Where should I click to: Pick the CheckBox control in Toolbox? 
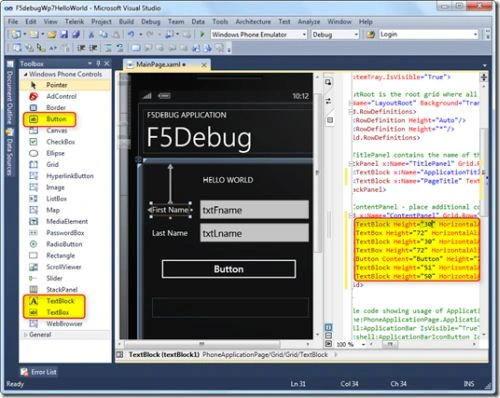coord(65,142)
